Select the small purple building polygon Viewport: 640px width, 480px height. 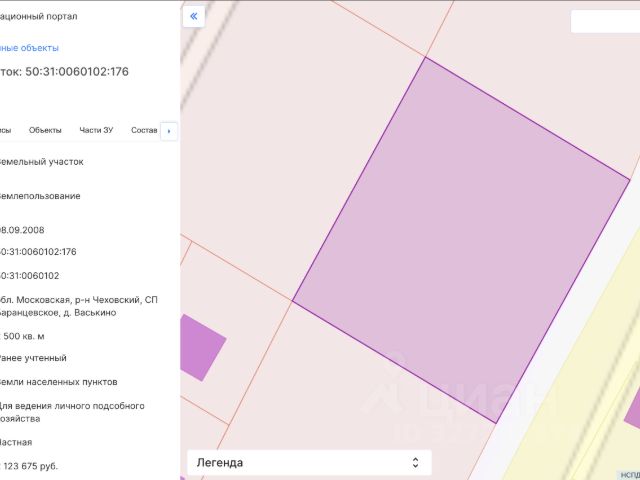[202, 347]
